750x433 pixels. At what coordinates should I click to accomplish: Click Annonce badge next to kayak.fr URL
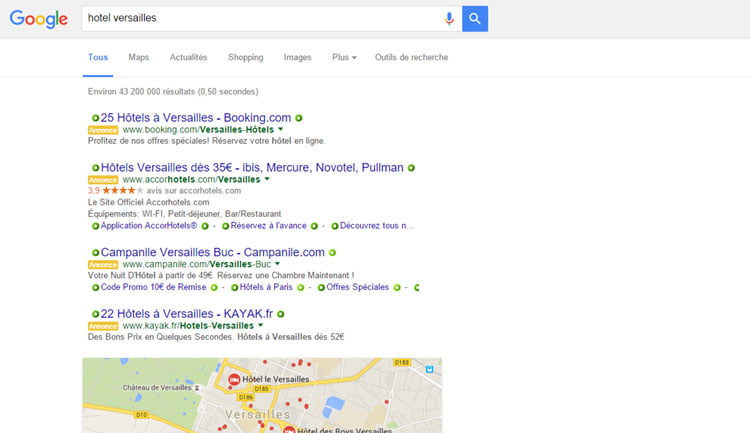[x=103, y=326]
